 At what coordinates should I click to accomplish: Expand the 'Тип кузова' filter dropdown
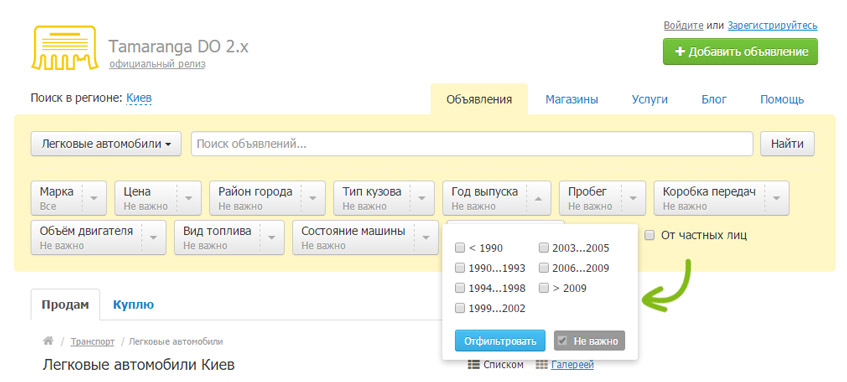tap(384, 198)
